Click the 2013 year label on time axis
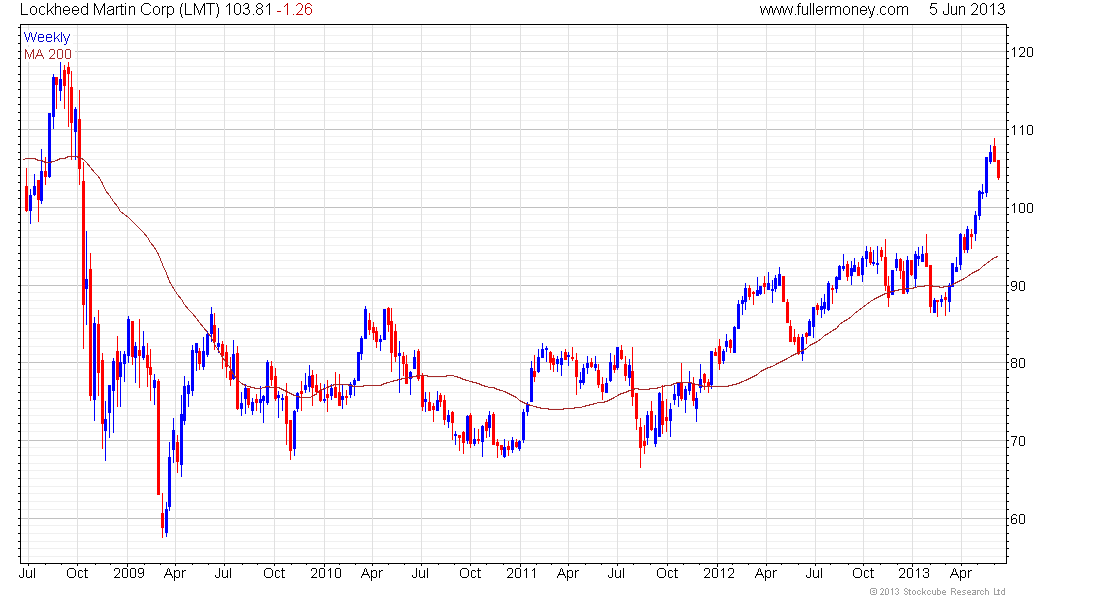Image resolution: width=1100 pixels, height=600 pixels. point(914,573)
